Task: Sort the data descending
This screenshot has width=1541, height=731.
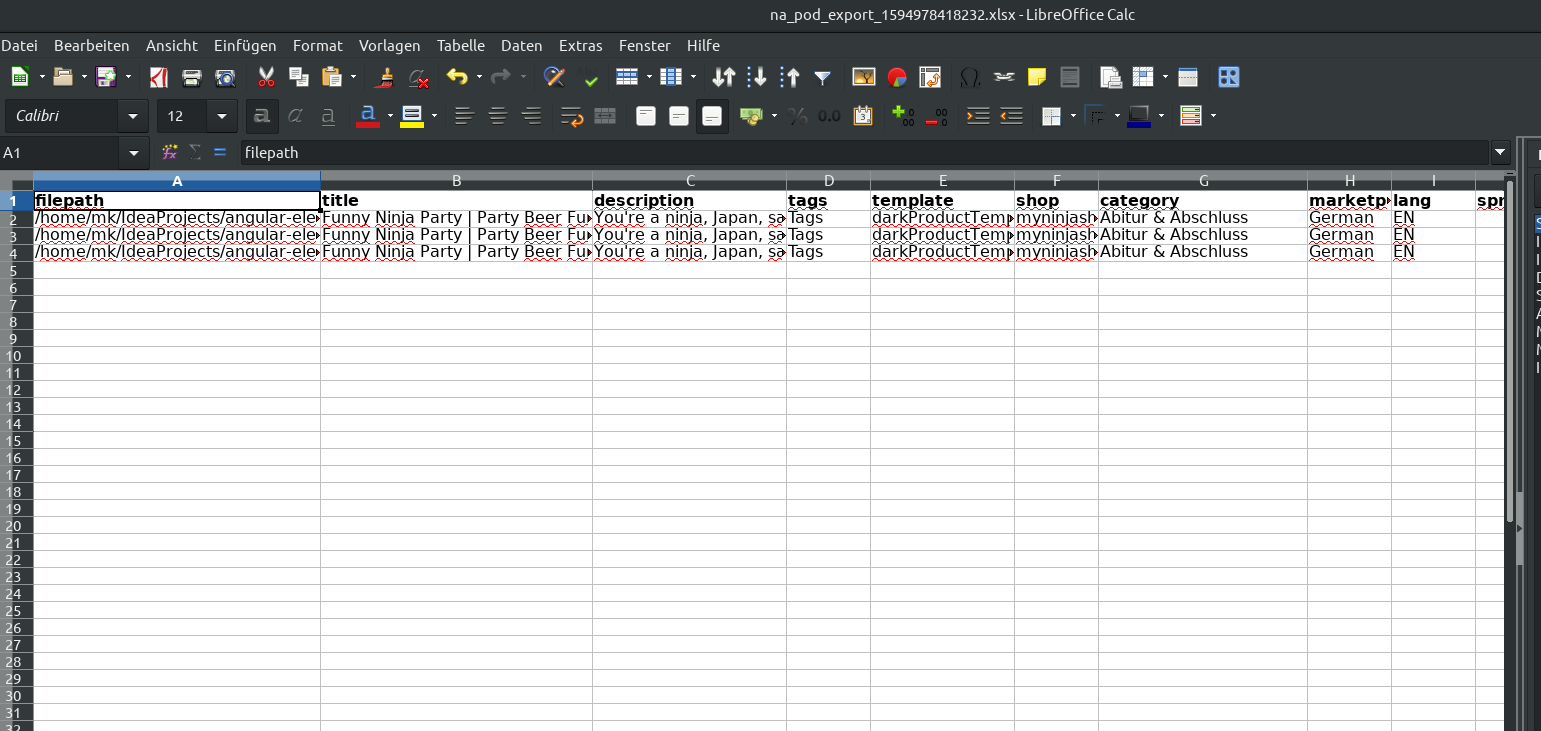Action: pyautogui.click(x=759, y=77)
